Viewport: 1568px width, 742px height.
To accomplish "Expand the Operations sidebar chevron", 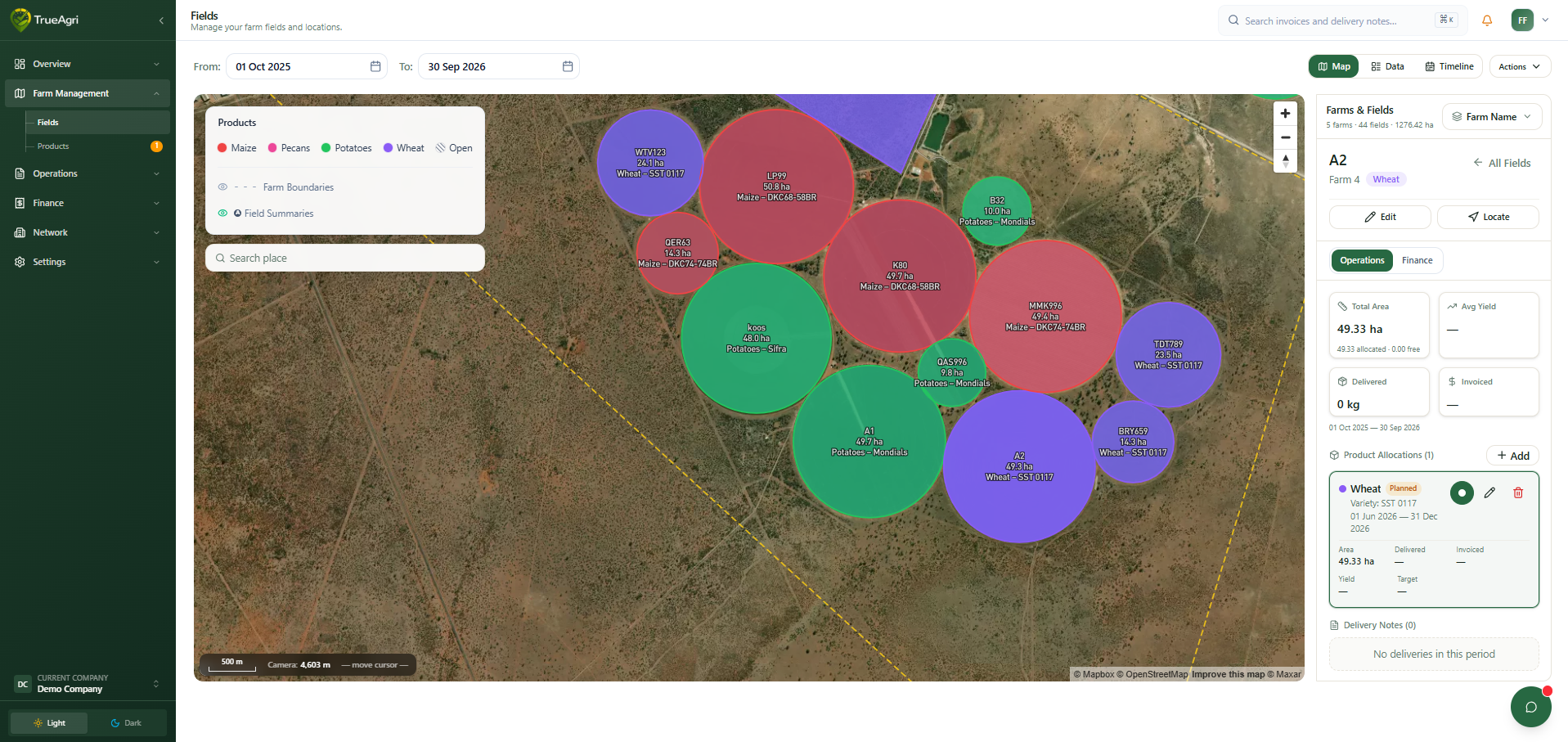I will 156,173.
